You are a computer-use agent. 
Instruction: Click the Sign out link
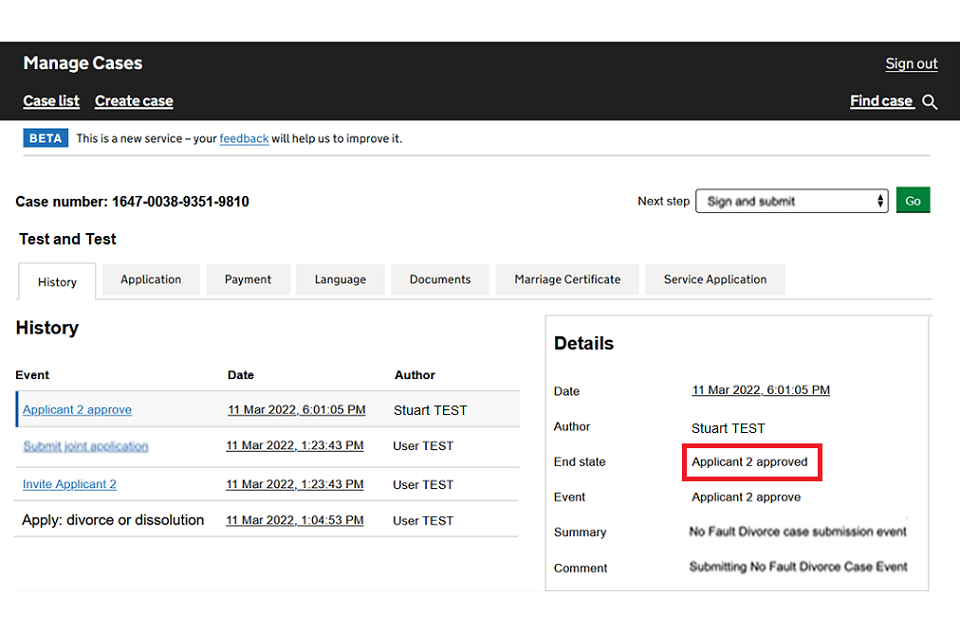click(911, 64)
